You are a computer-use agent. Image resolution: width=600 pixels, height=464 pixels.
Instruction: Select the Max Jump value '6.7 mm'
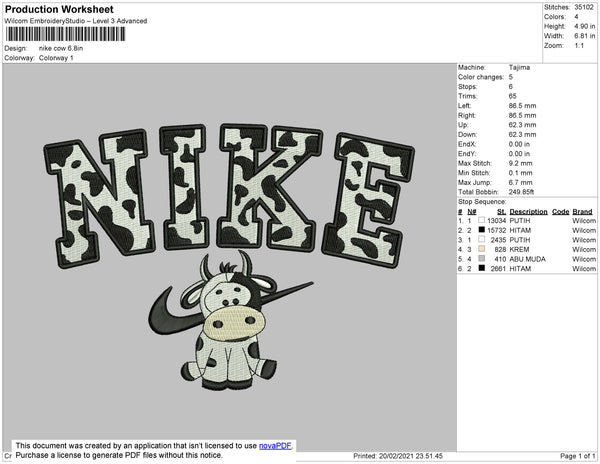pyautogui.click(x=520, y=182)
